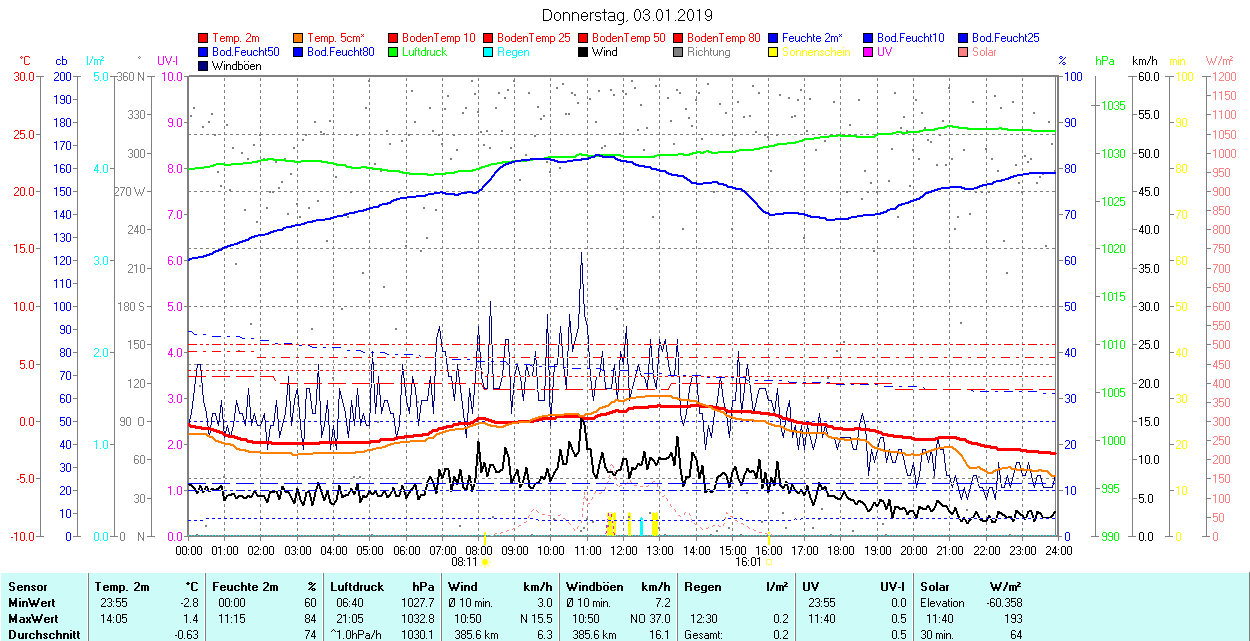Select the MaxWert row label
Image resolution: width=1250 pixels, height=641 pixels.
(32, 619)
